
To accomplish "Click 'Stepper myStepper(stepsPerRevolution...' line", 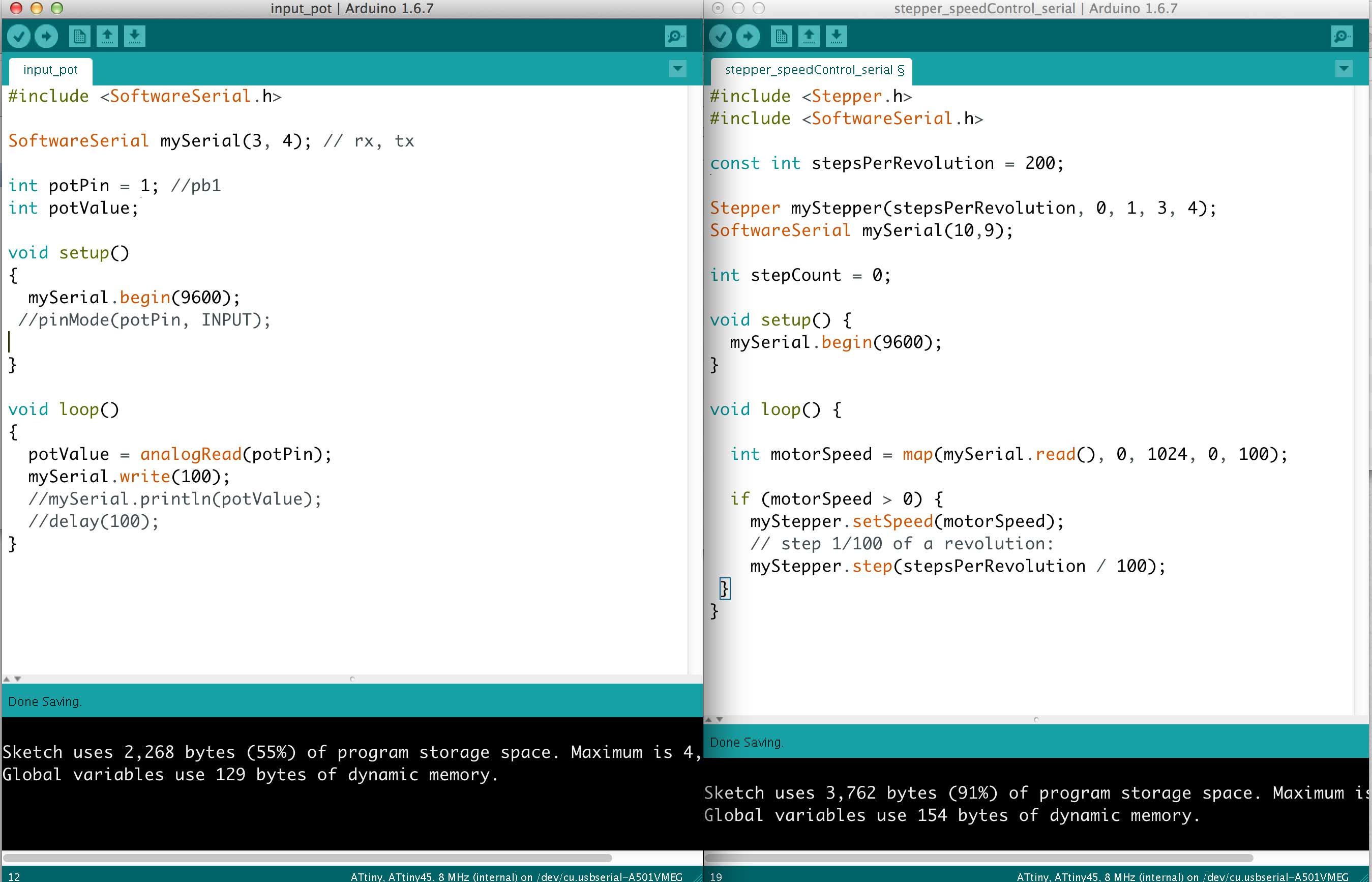I will (x=963, y=208).
